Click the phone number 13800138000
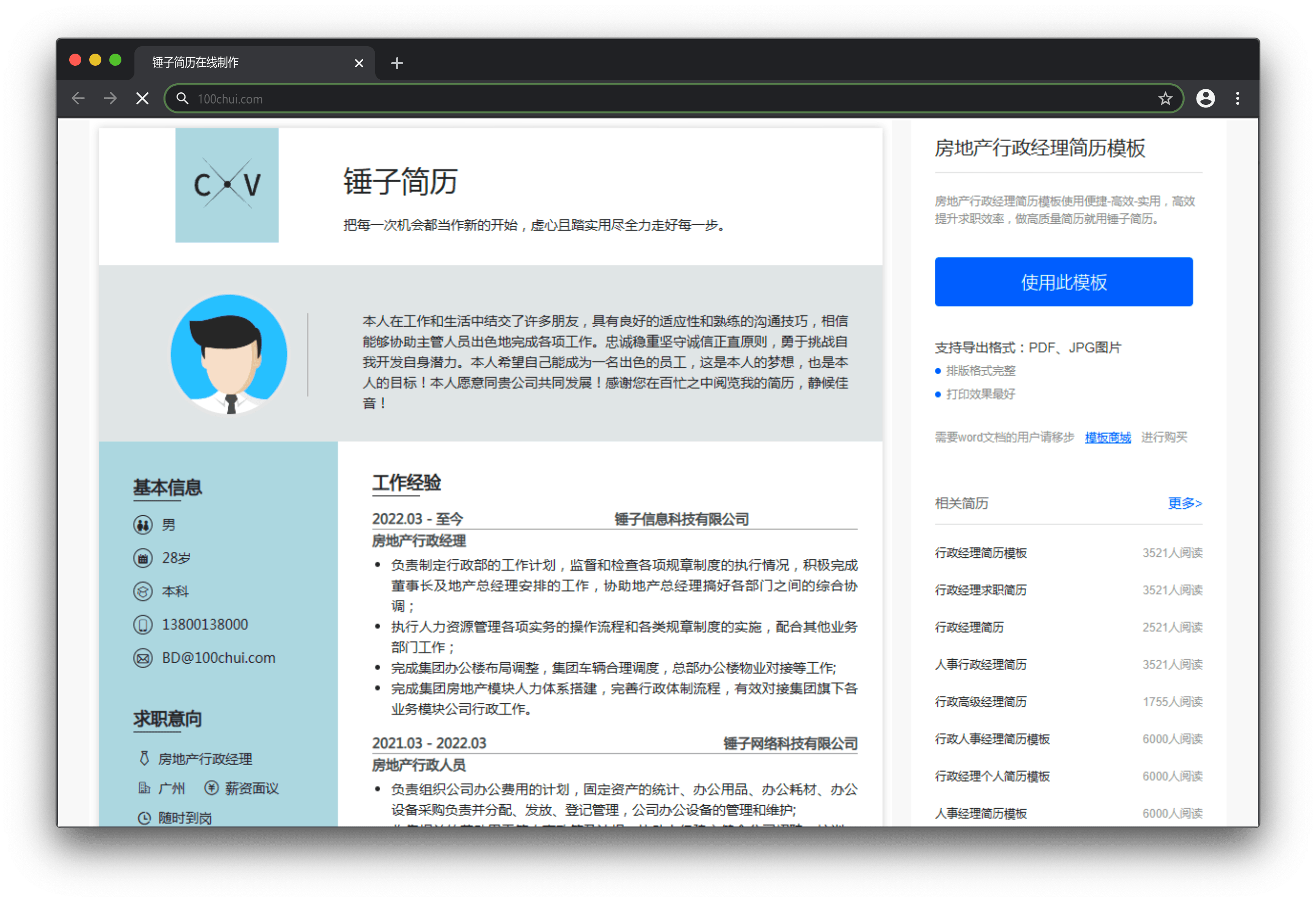This screenshot has width=1316, height=902. tap(205, 625)
